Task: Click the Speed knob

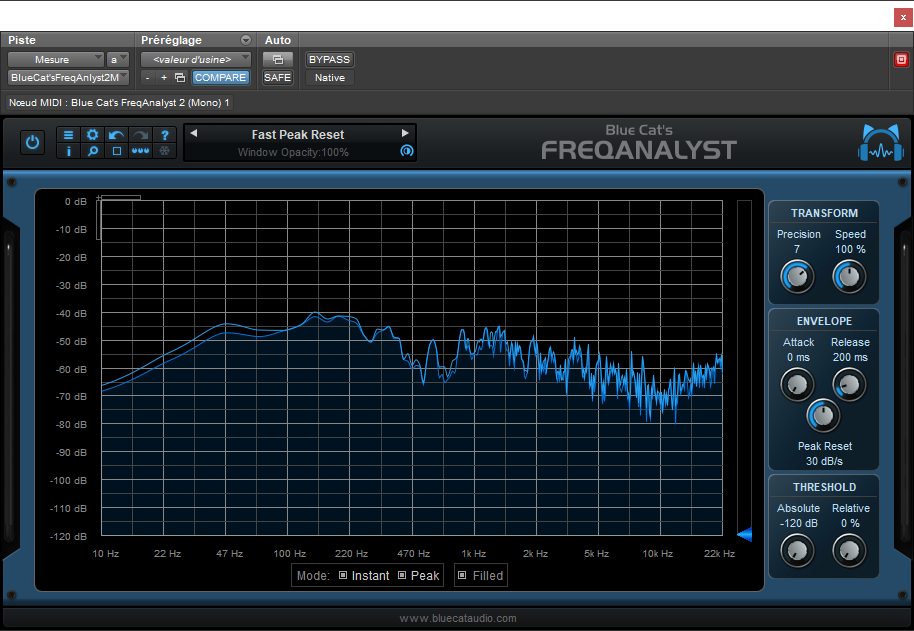Action: point(849,277)
